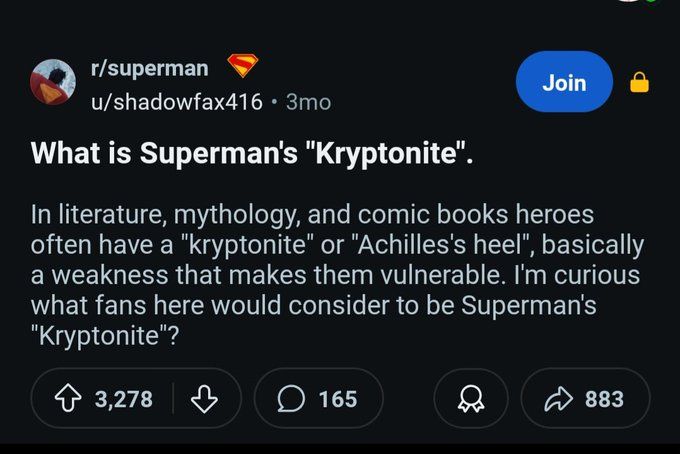This screenshot has width=680, height=454.
Task: Click the closing "Kryptonite"? line of the post
Action: pyautogui.click(x=105, y=336)
